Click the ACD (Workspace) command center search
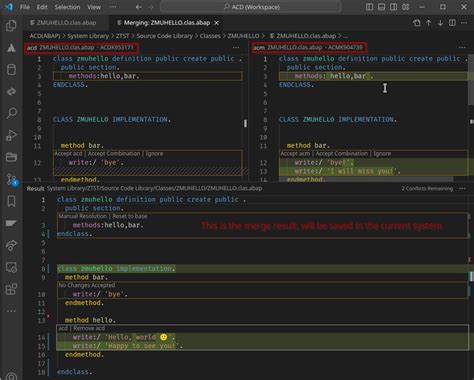Image resolution: width=474 pixels, height=380 pixels. (x=251, y=7)
